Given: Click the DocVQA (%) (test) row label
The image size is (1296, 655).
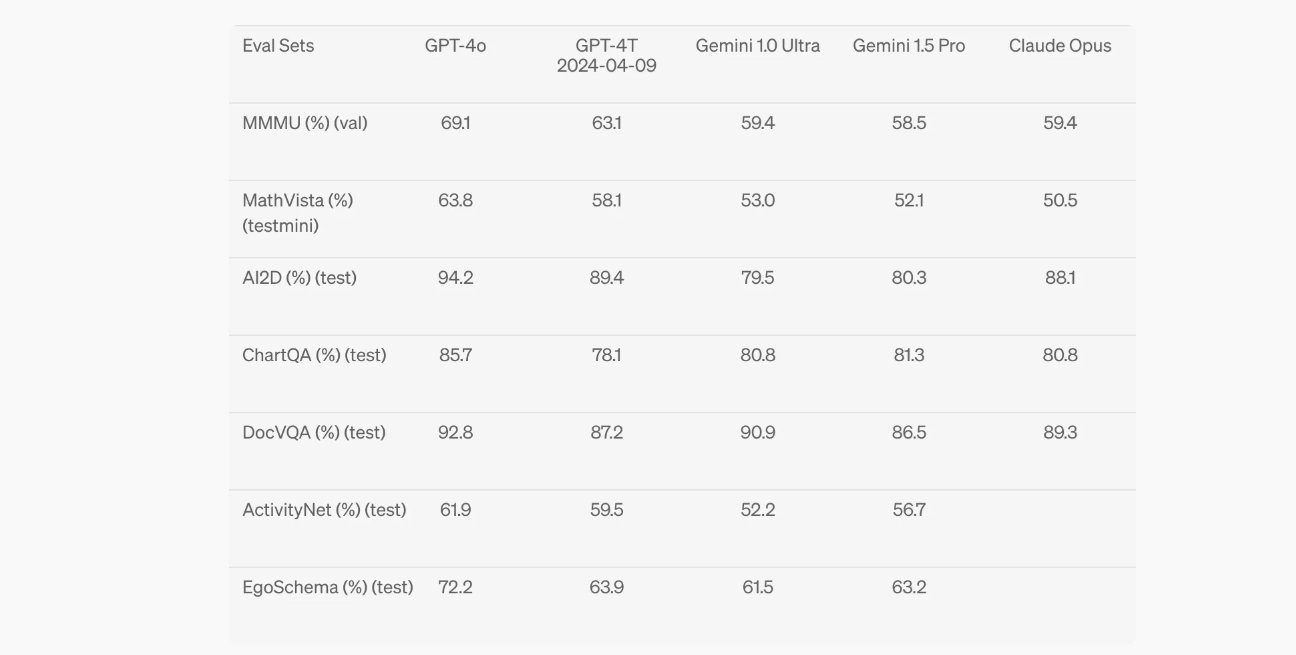Looking at the screenshot, I should pyautogui.click(x=314, y=433).
